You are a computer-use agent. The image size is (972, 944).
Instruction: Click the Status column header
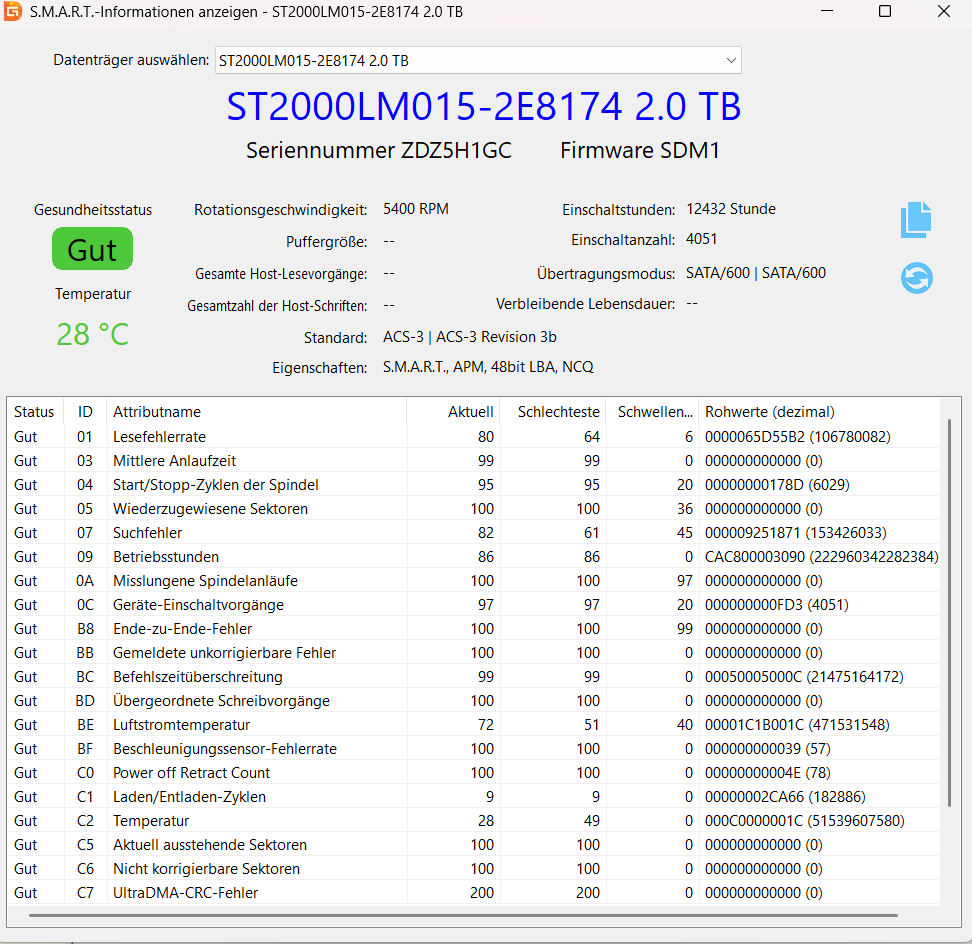click(x=34, y=412)
